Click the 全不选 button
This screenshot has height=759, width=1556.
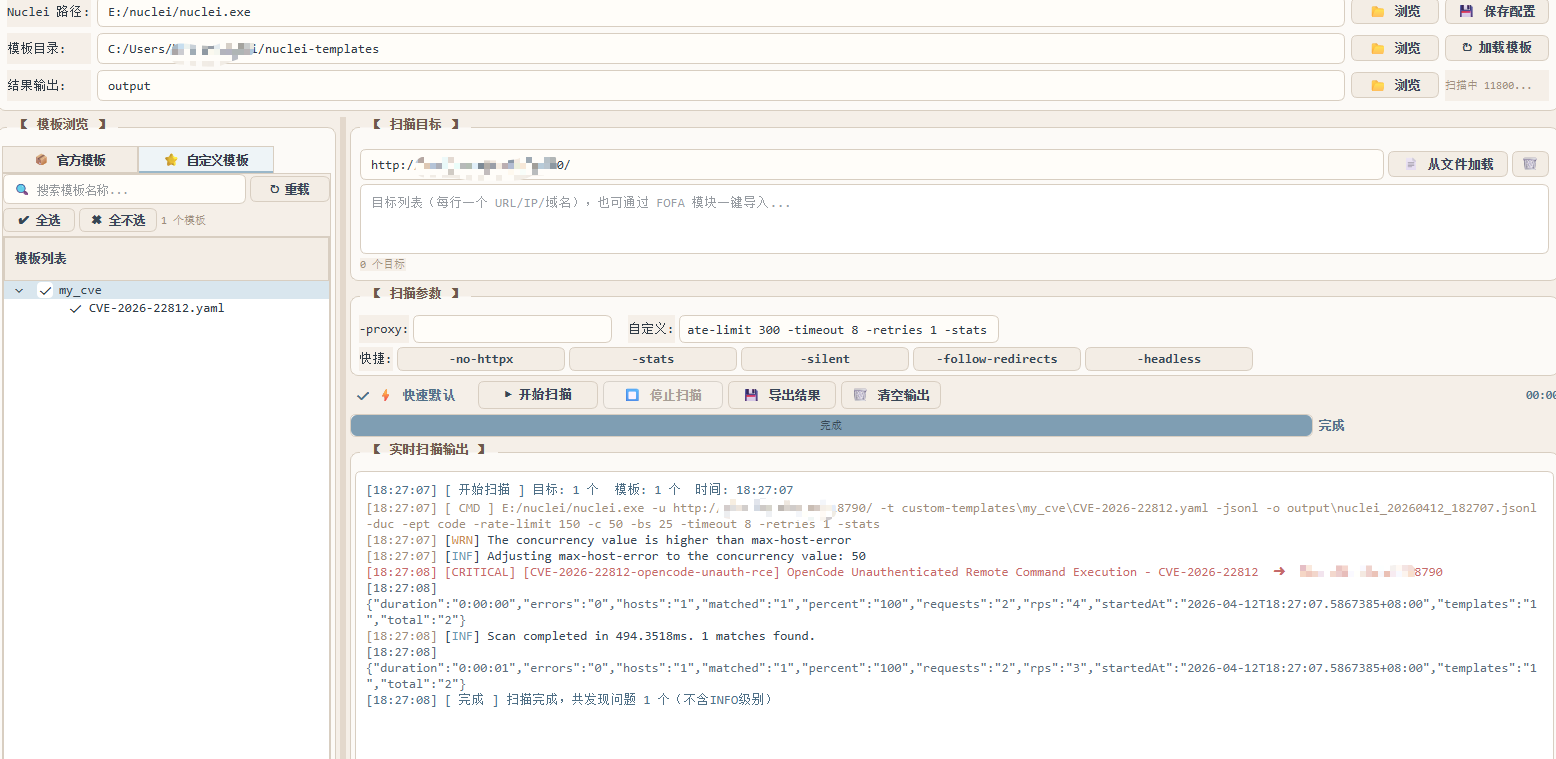click(x=118, y=220)
